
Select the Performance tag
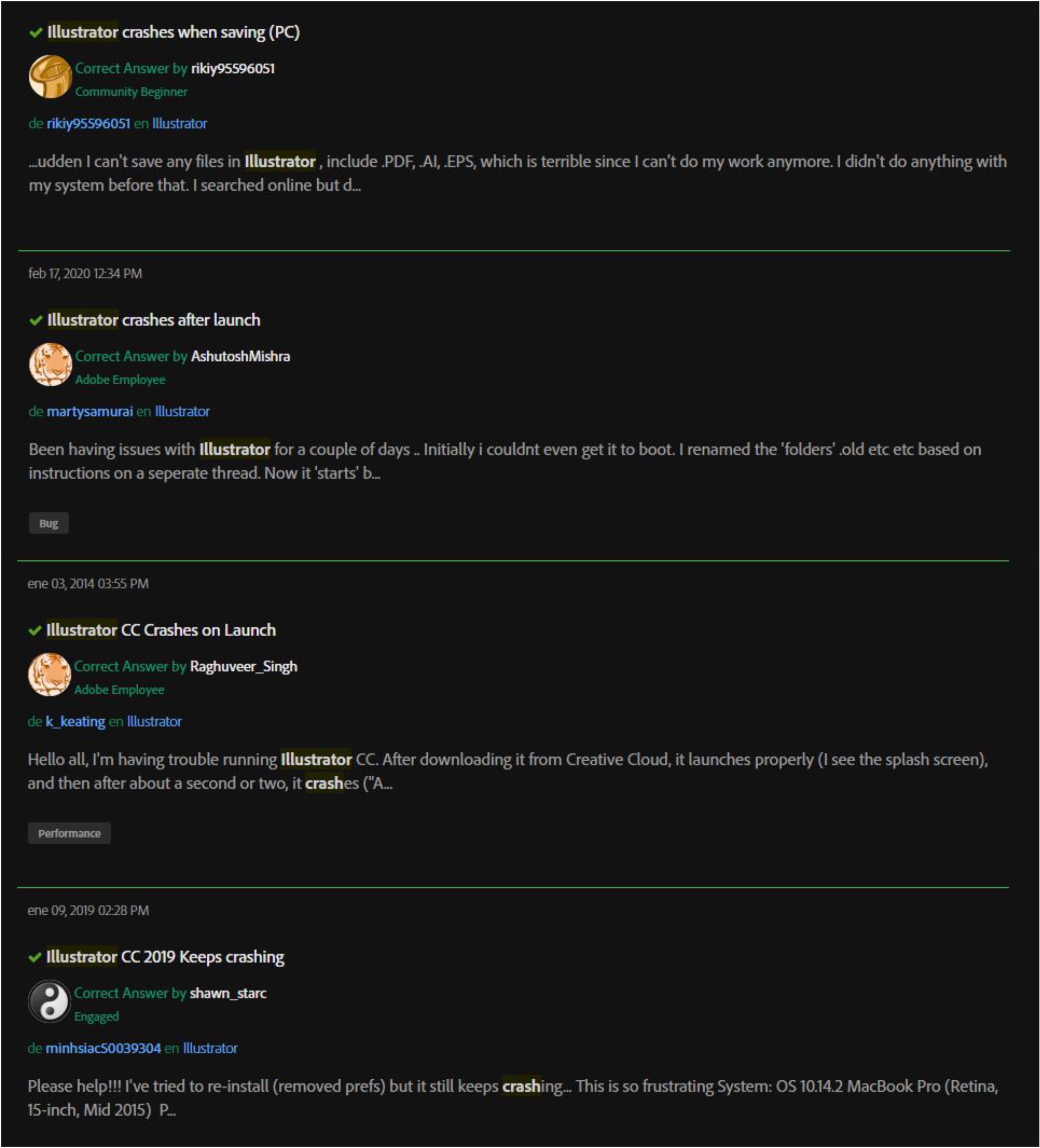point(69,833)
